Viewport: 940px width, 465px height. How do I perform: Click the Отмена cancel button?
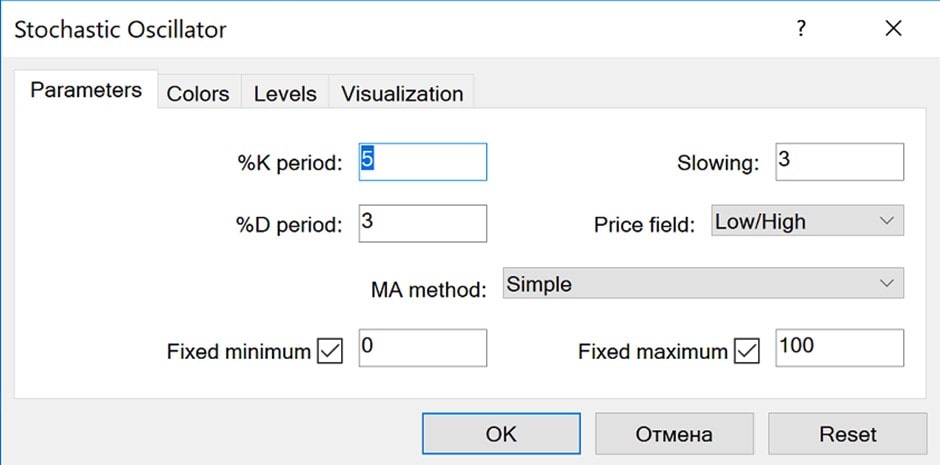coord(674,434)
